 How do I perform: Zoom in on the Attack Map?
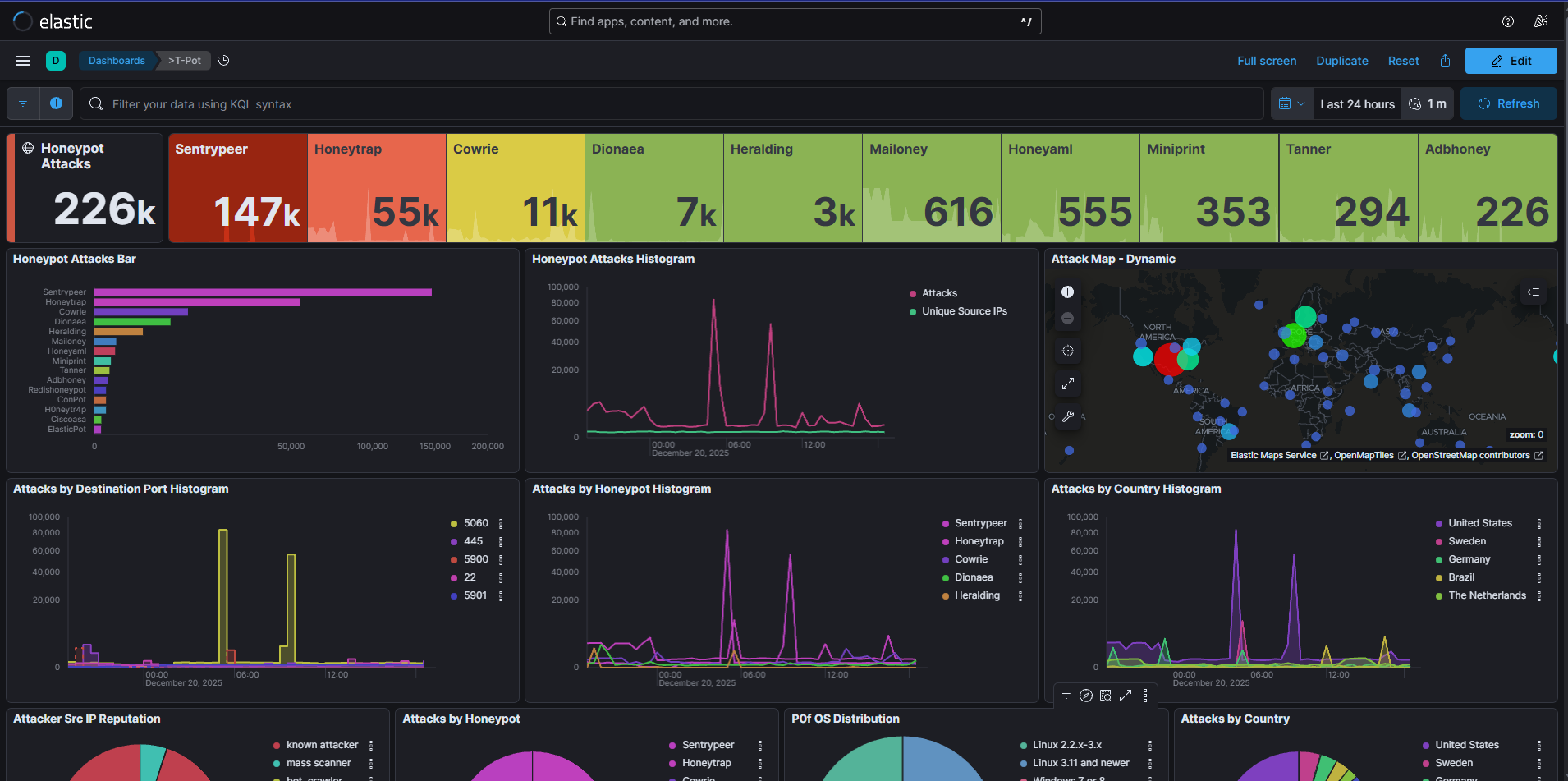pos(1067,292)
